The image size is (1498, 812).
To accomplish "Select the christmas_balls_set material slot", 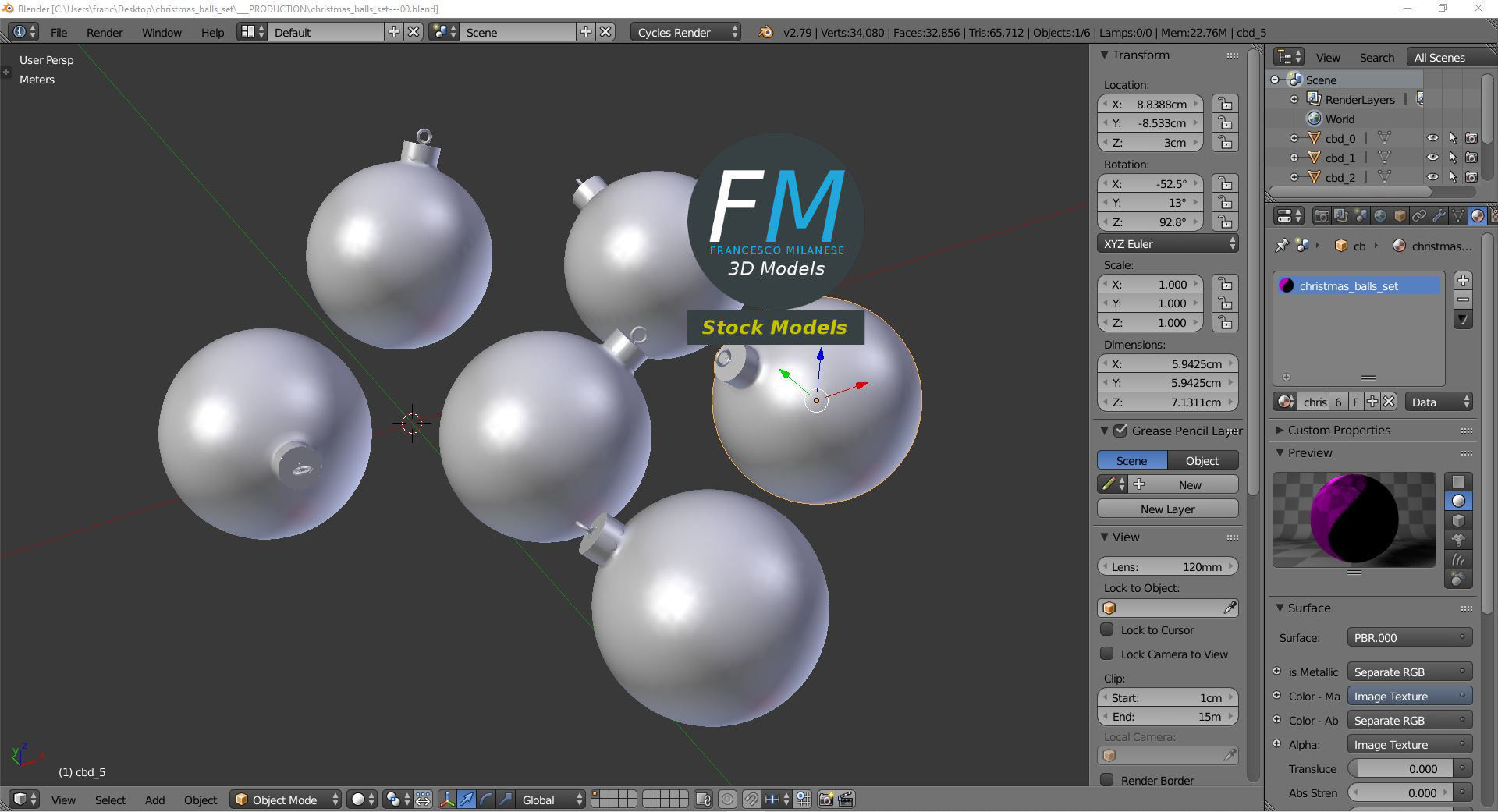I will point(1358,286).
